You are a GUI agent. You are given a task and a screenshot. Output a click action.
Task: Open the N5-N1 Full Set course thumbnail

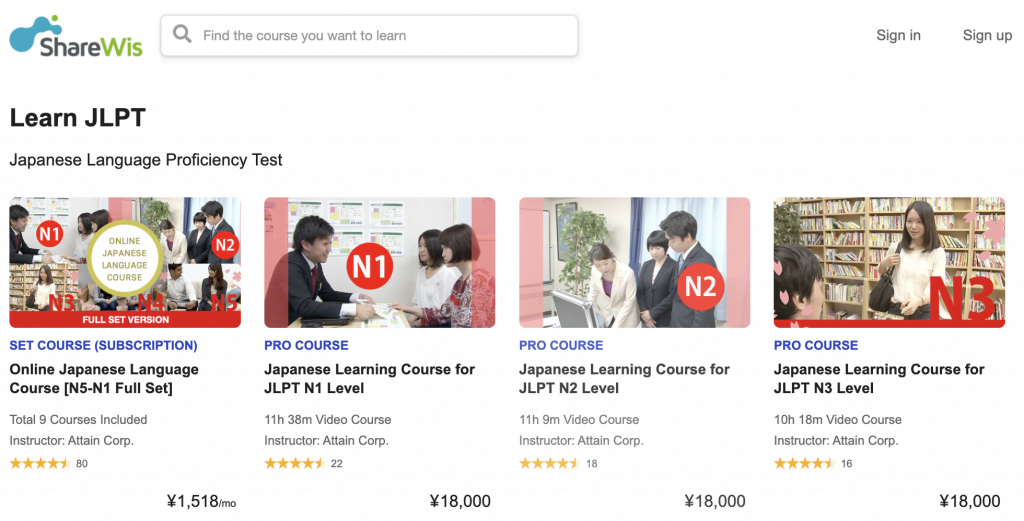click(x=125, y=262)
